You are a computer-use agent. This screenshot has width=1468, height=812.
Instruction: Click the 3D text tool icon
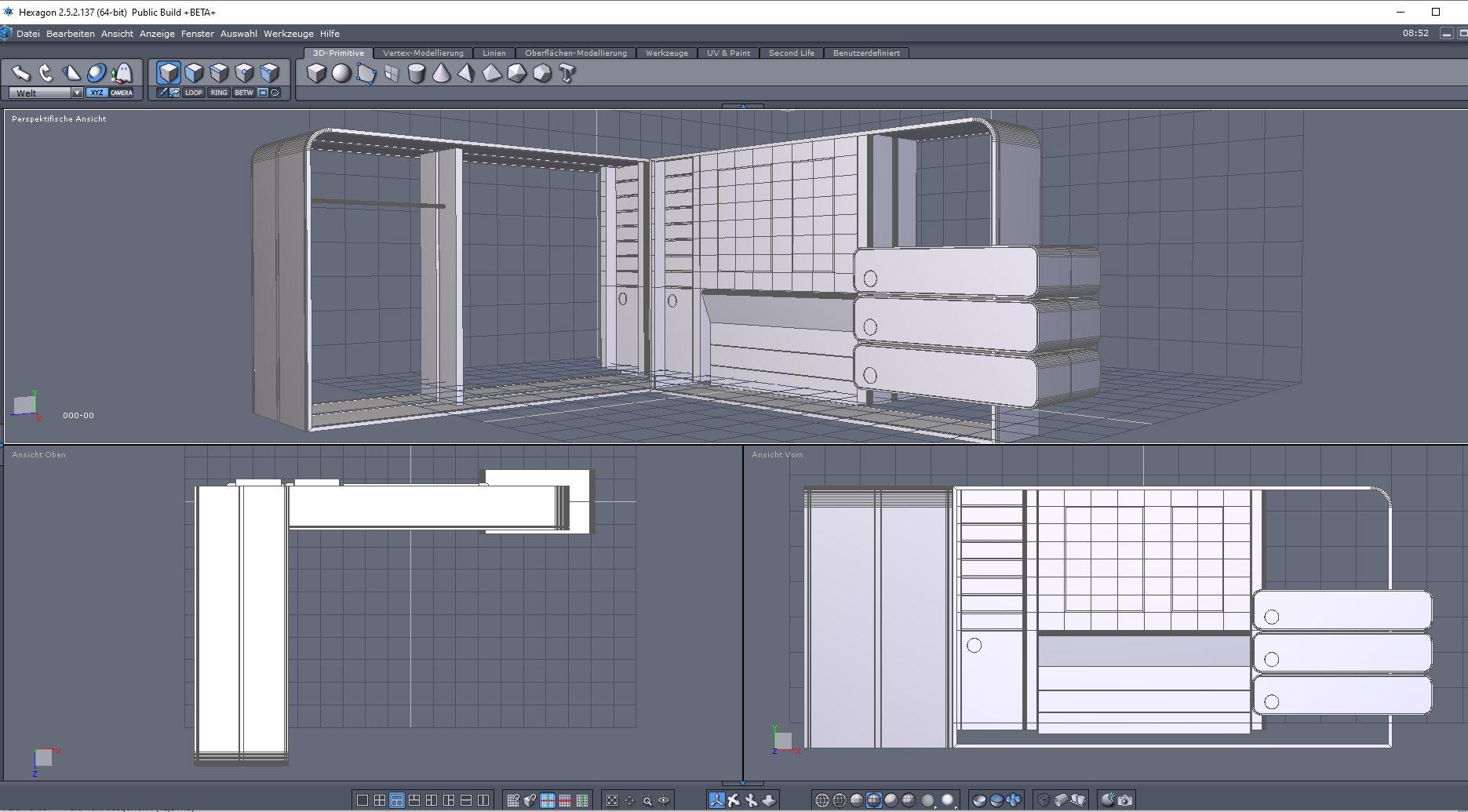tap(567, 74)
